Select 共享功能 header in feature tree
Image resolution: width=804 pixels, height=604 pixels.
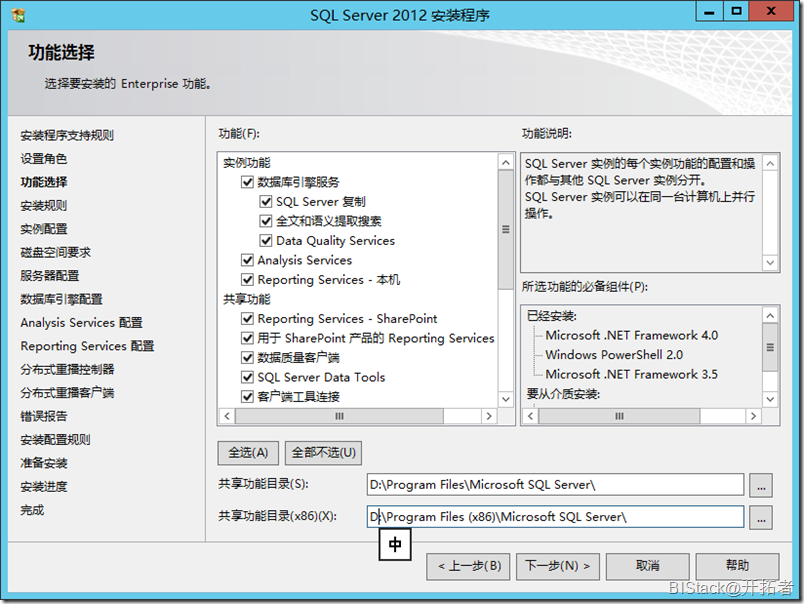tap(247, 299)
